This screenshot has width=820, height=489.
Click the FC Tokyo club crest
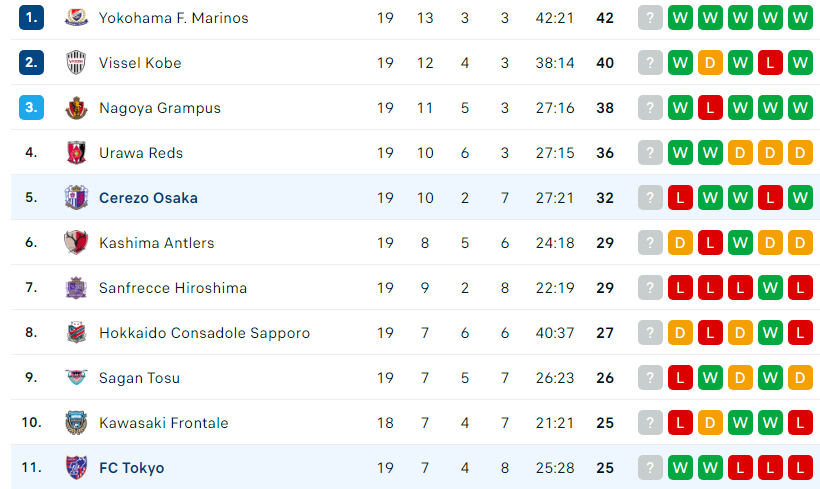coord(76,468)
